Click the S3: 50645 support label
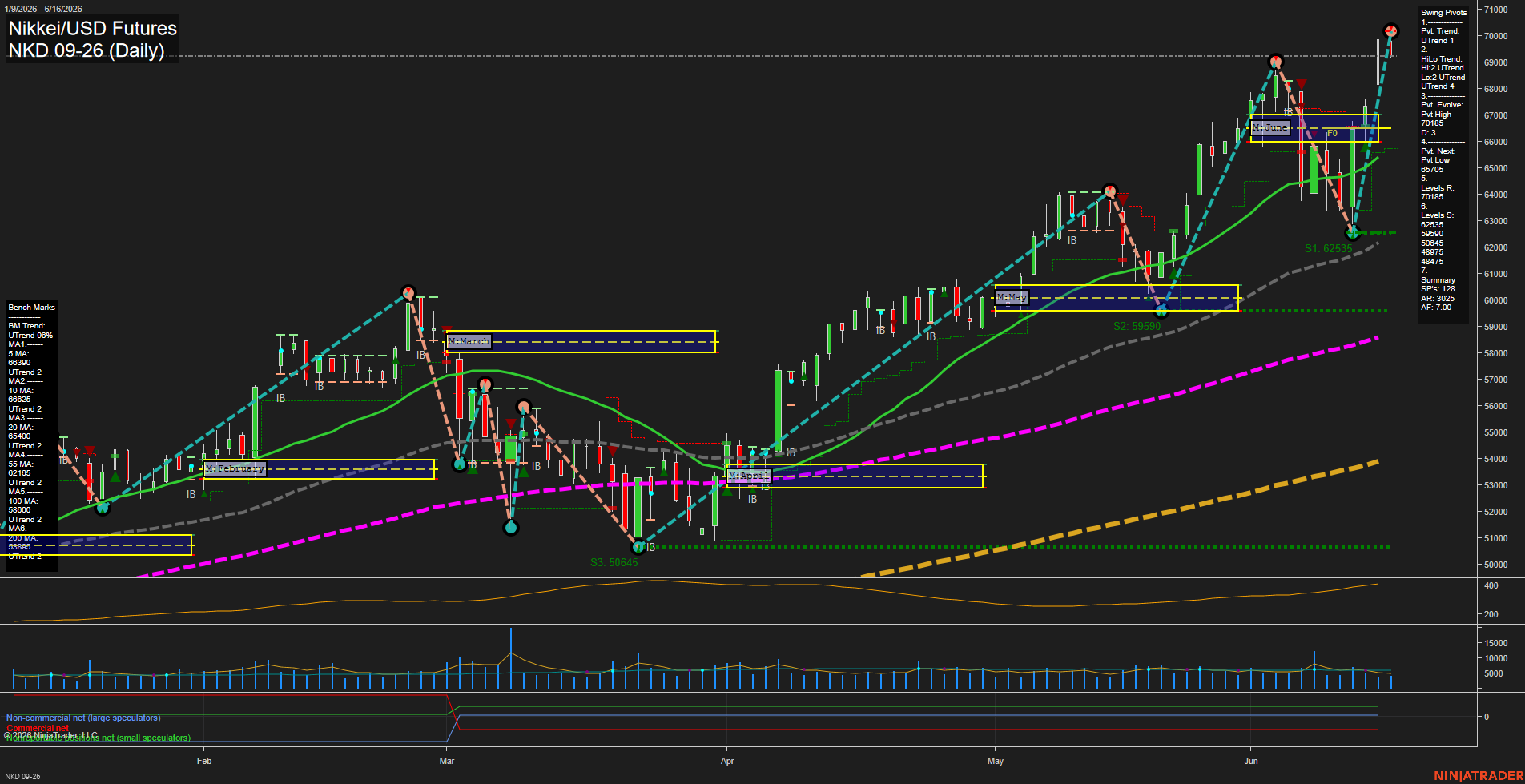 pyautogui.click(x=614, y=562)
